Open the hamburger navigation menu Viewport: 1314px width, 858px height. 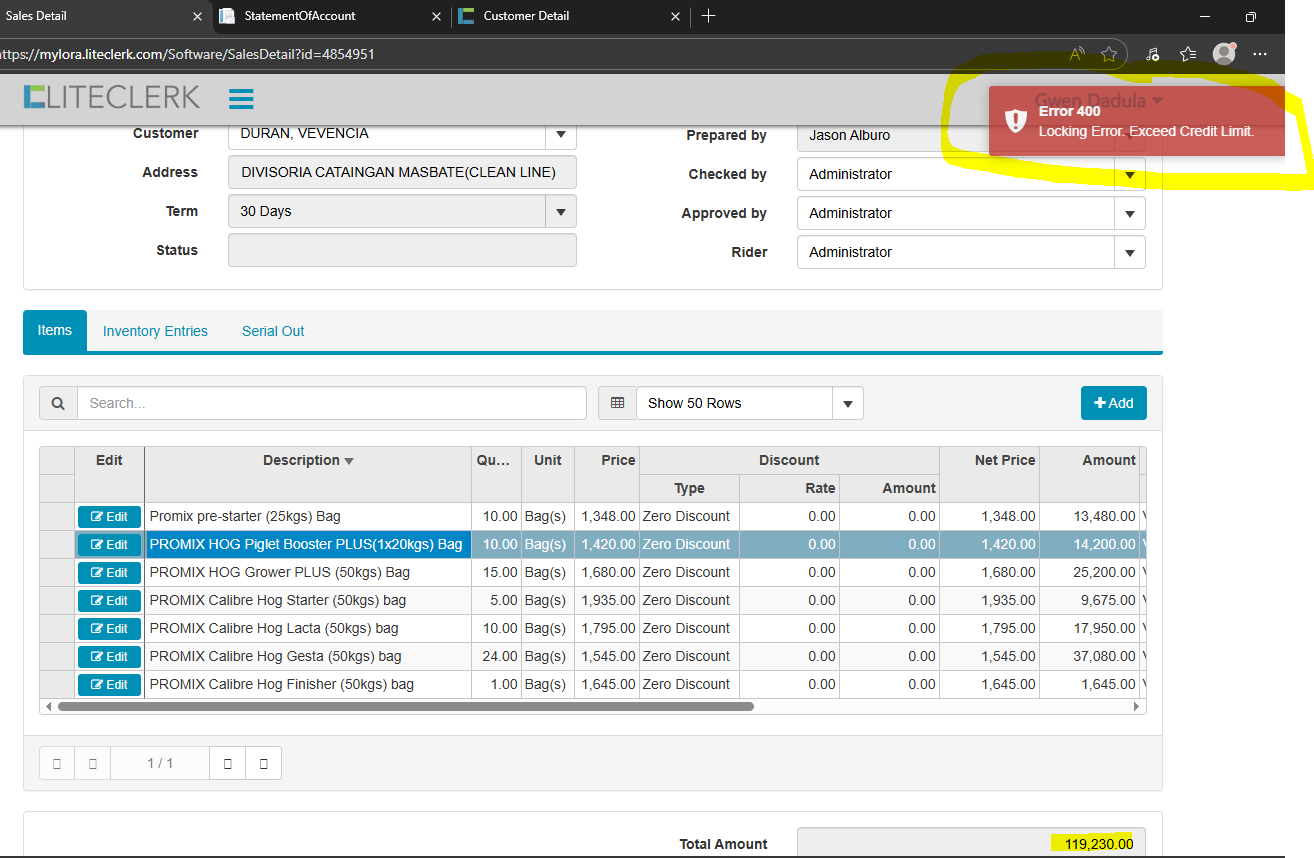pyautogui.click(x=241, y=98)
